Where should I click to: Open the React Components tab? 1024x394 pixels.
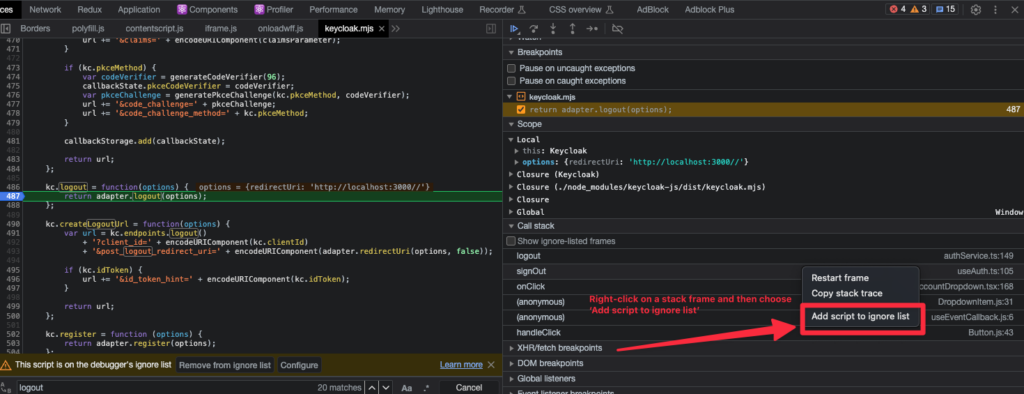[x=207, y=9]
